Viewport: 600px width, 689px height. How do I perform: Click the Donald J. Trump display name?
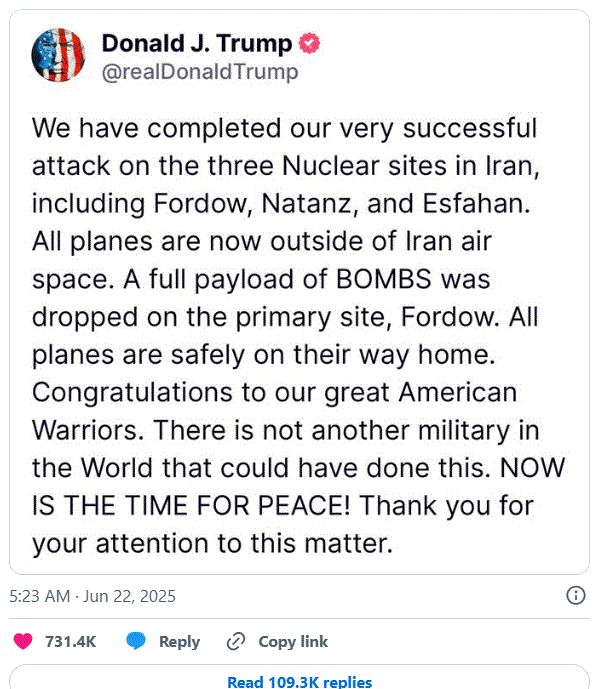tap(196, 44)
